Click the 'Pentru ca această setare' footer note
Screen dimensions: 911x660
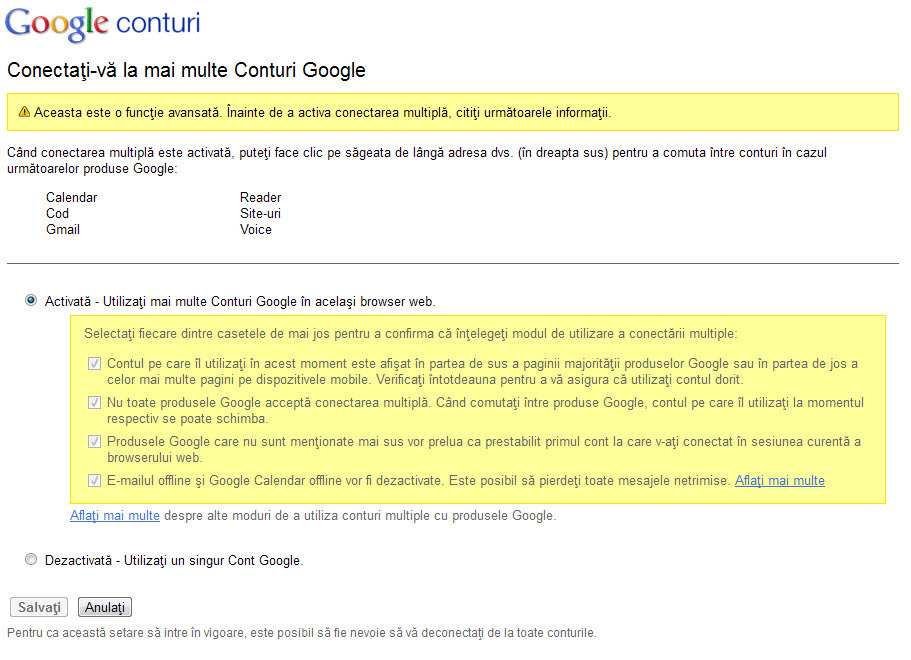[x=302, y=633]
